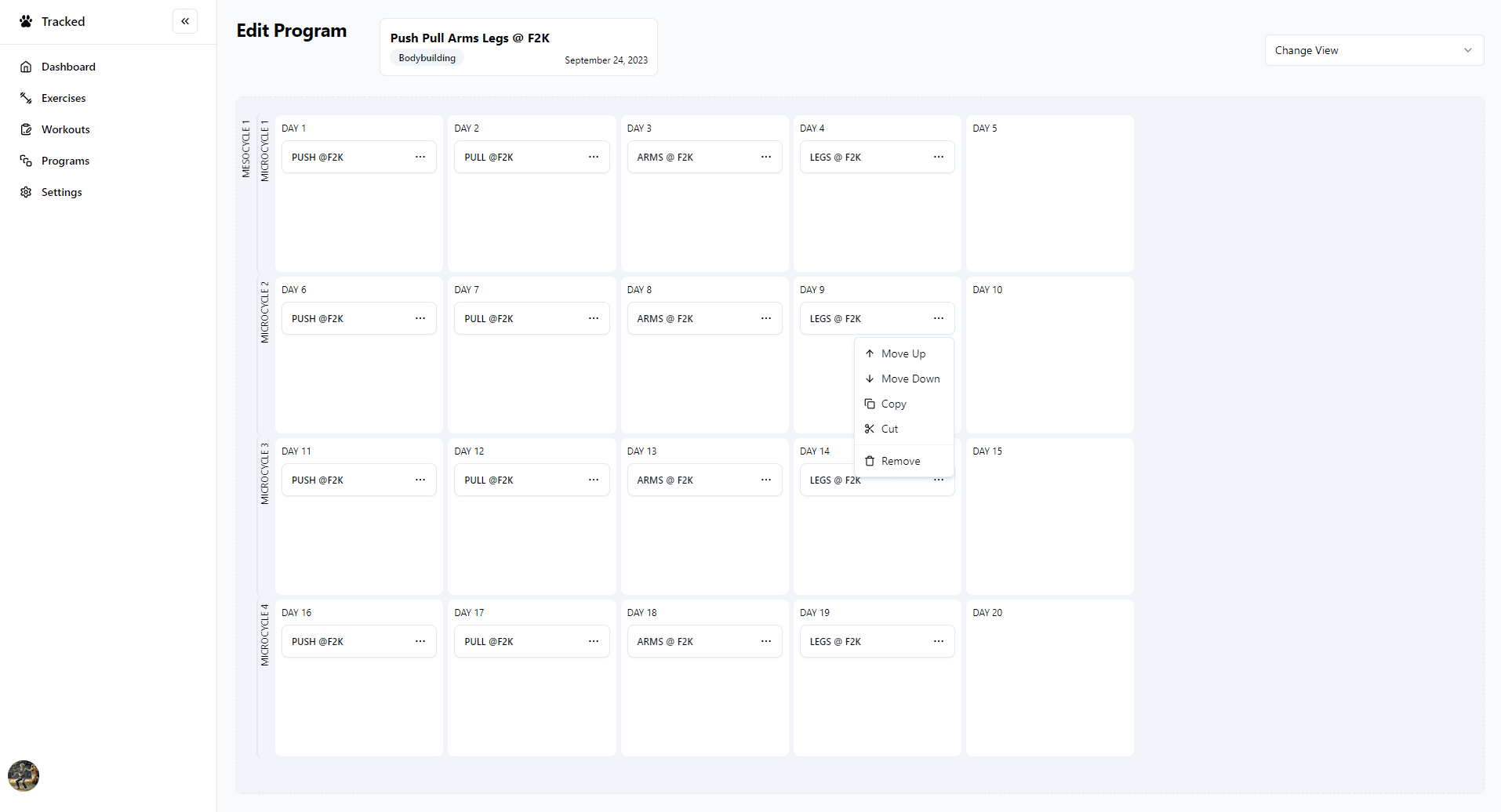
Task: Collapse the sidebar with double-chevron button
Action: click(x=185, y=21)
